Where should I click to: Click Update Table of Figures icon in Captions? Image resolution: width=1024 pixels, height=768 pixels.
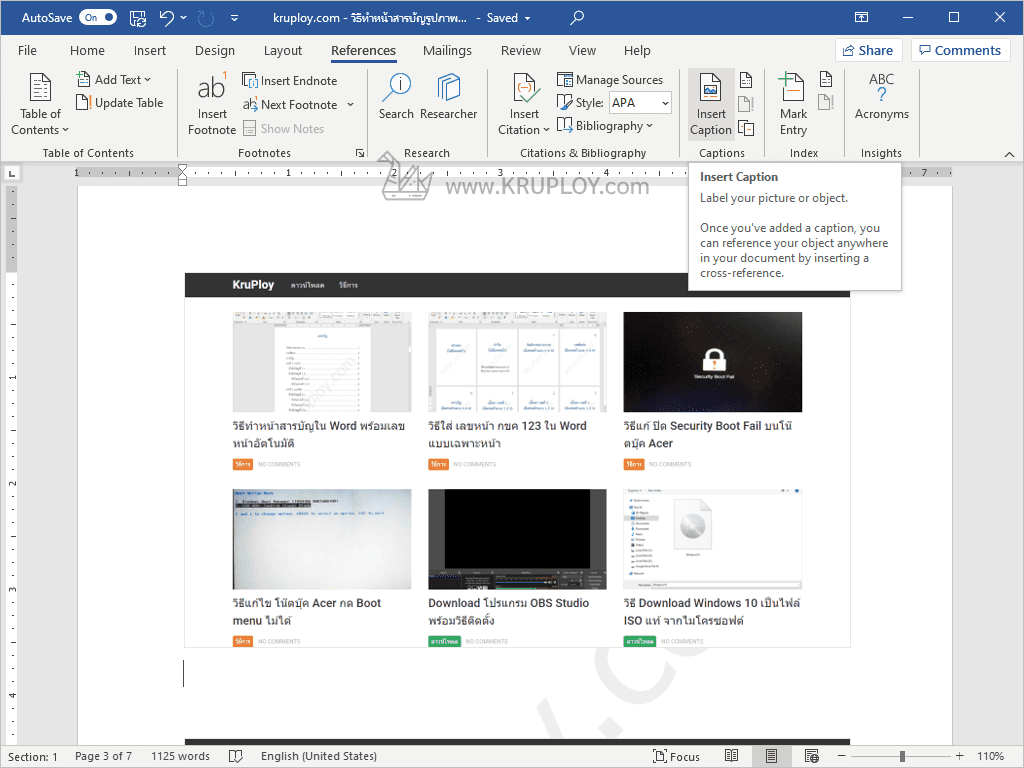[x=746, y=104]
